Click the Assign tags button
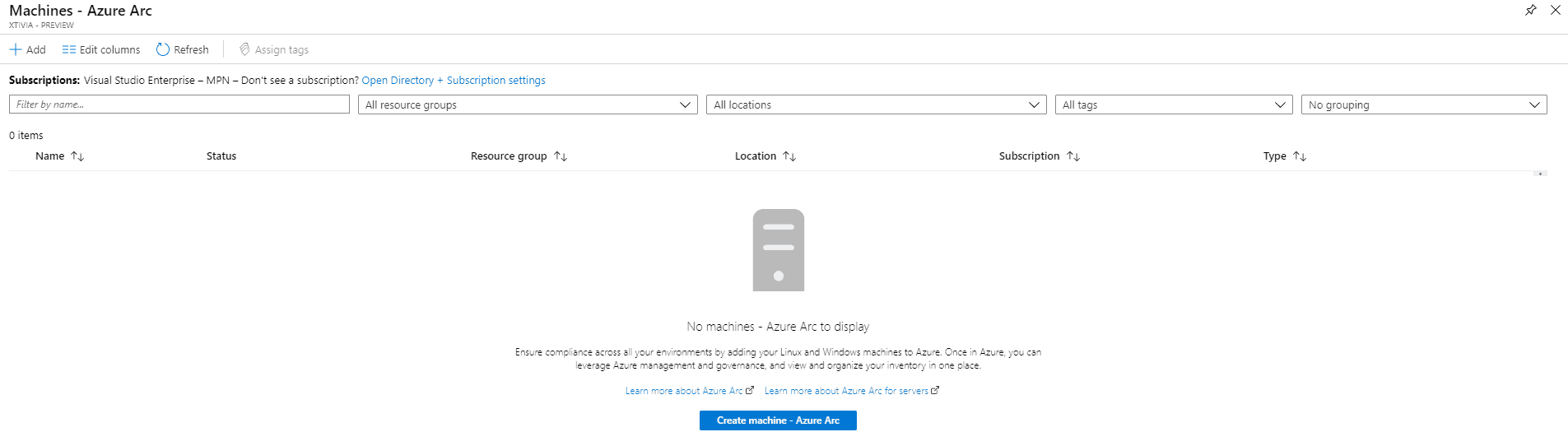Viewport: 1568px width, 432px height. (274, 49)
